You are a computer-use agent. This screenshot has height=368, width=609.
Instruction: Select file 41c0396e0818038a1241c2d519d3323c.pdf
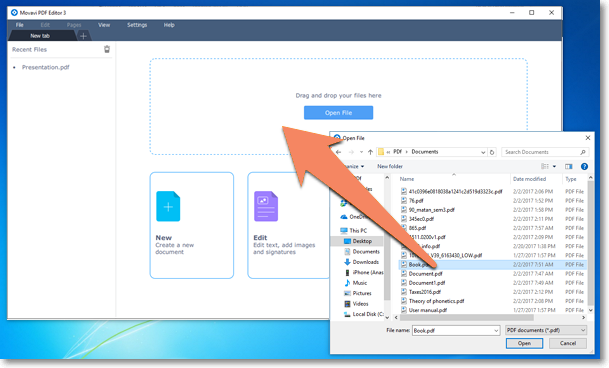click(455, 192)
